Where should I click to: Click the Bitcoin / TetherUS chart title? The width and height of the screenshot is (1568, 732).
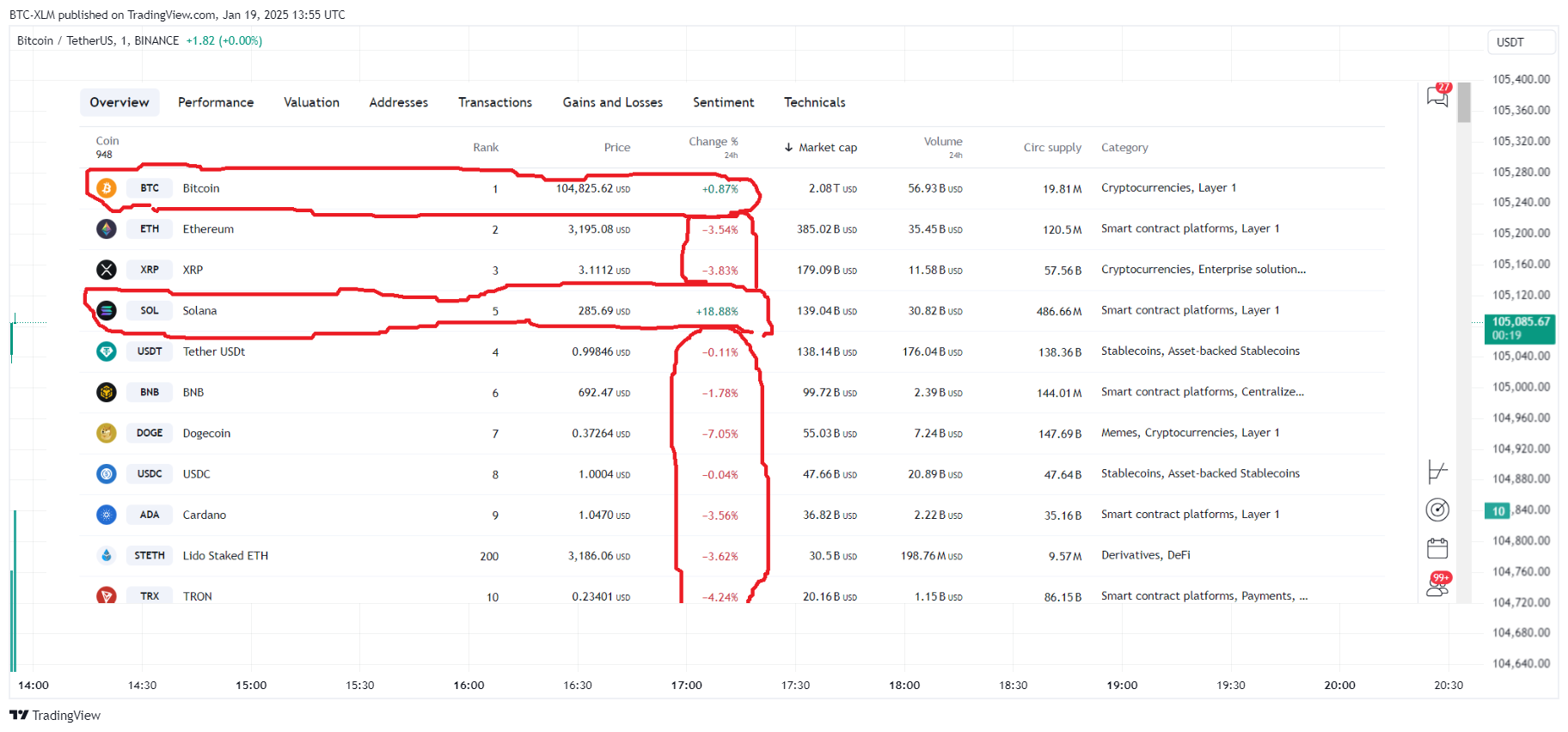pos(98,40)
